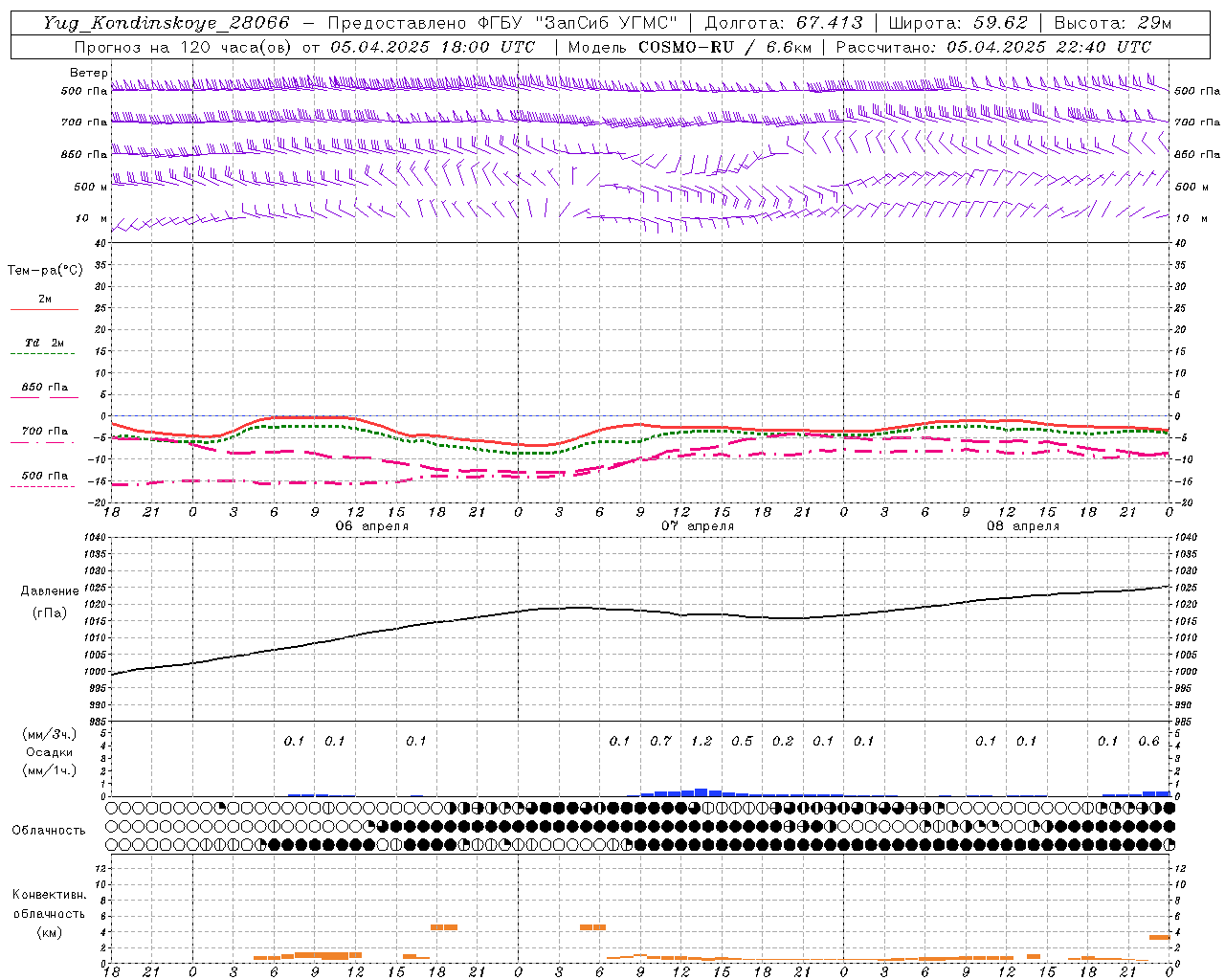This screenshot has height=980, width=1225.
Task: Click the station title Yug_Kondinskoye_28066
Action: click(167, 23)
